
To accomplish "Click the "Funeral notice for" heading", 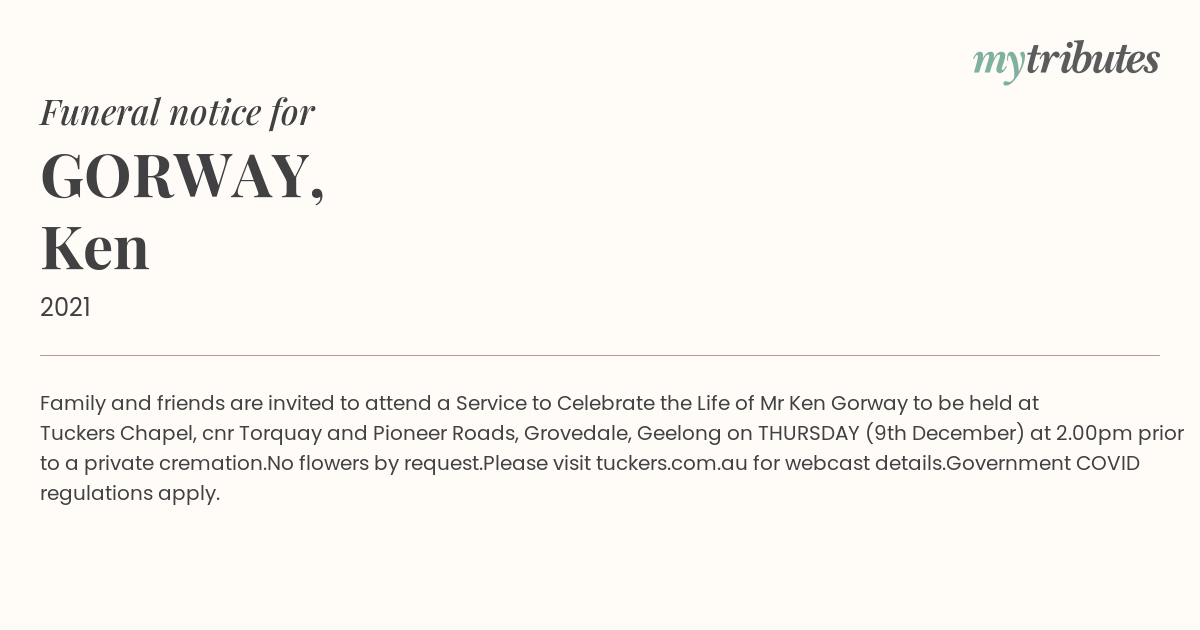I will point(177,112).
